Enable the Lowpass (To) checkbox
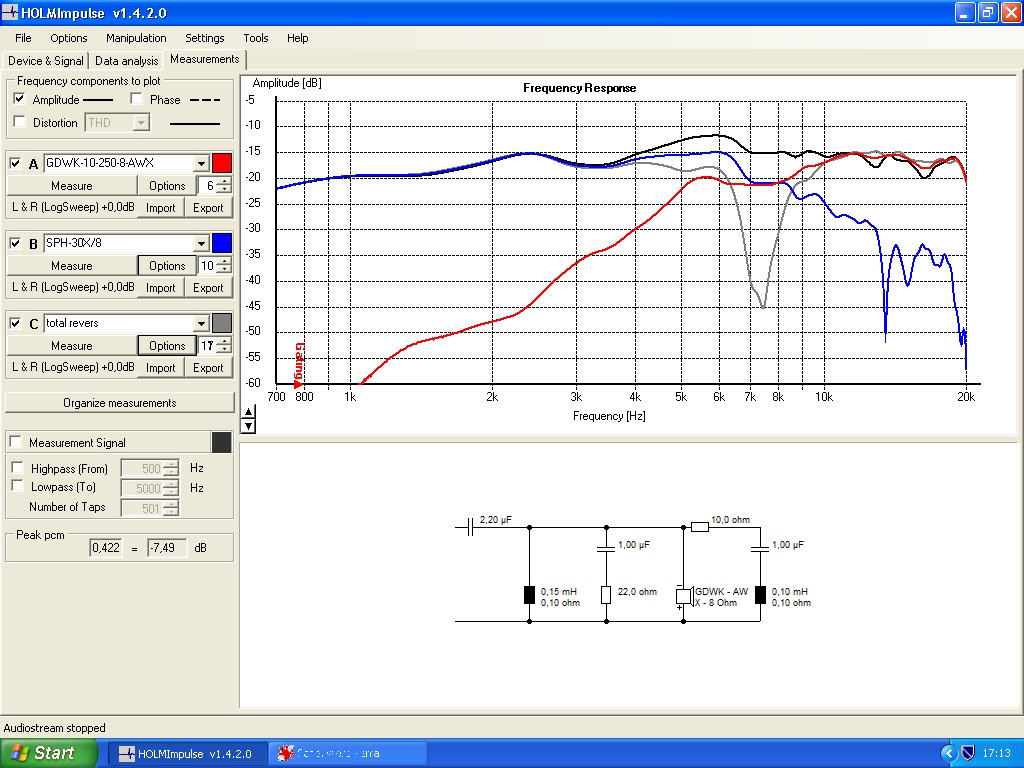The image size is (1024, 768). 18,486
